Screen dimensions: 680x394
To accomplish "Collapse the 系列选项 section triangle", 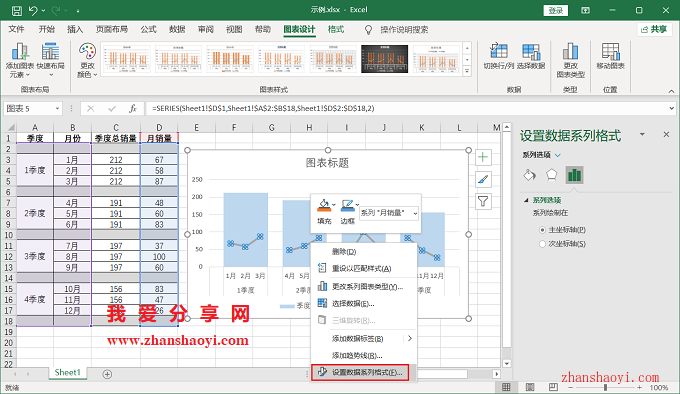I will (526, 200).
